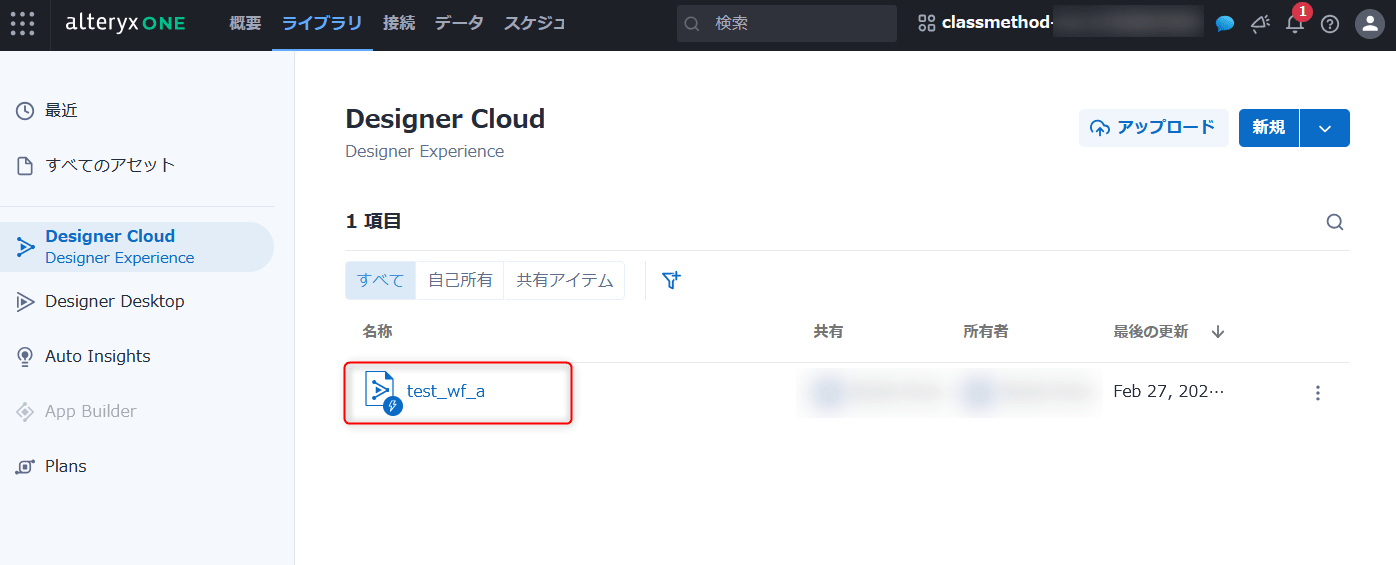Screen dimensions: 1396x565
Task: Open the user profile avatar
Action: [1369, 24]
